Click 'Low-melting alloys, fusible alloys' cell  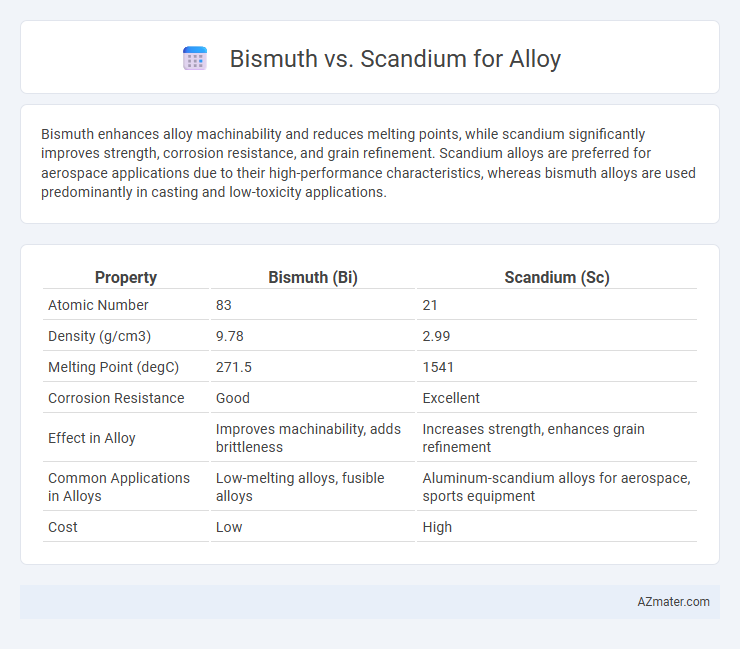point(300,487)
